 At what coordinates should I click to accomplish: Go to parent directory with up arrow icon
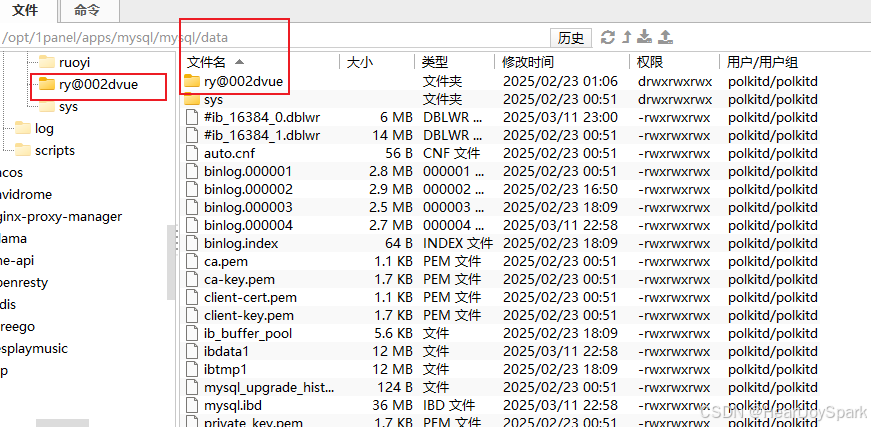click(627, 37)
